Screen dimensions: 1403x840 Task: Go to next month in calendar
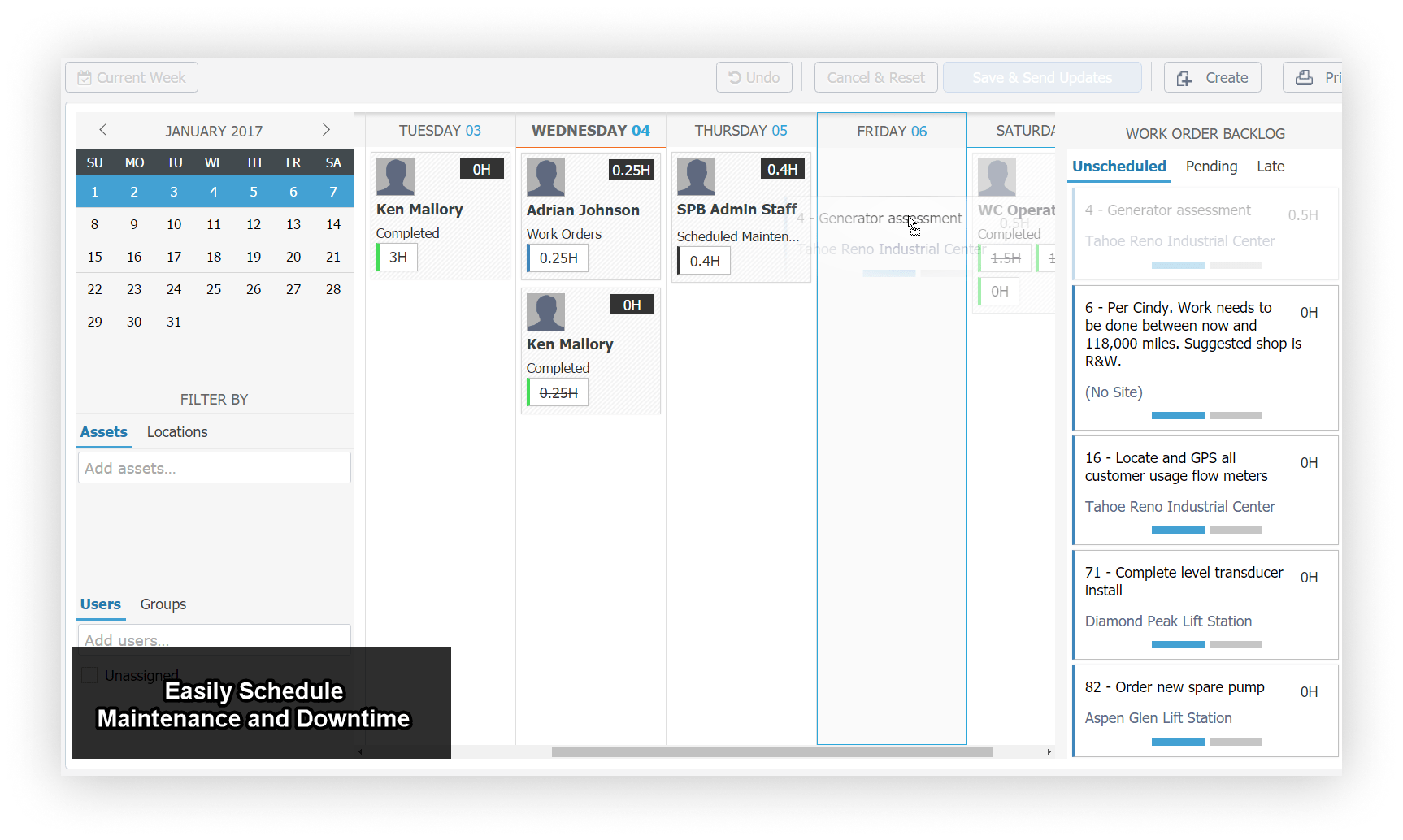(x=326, y=130)
